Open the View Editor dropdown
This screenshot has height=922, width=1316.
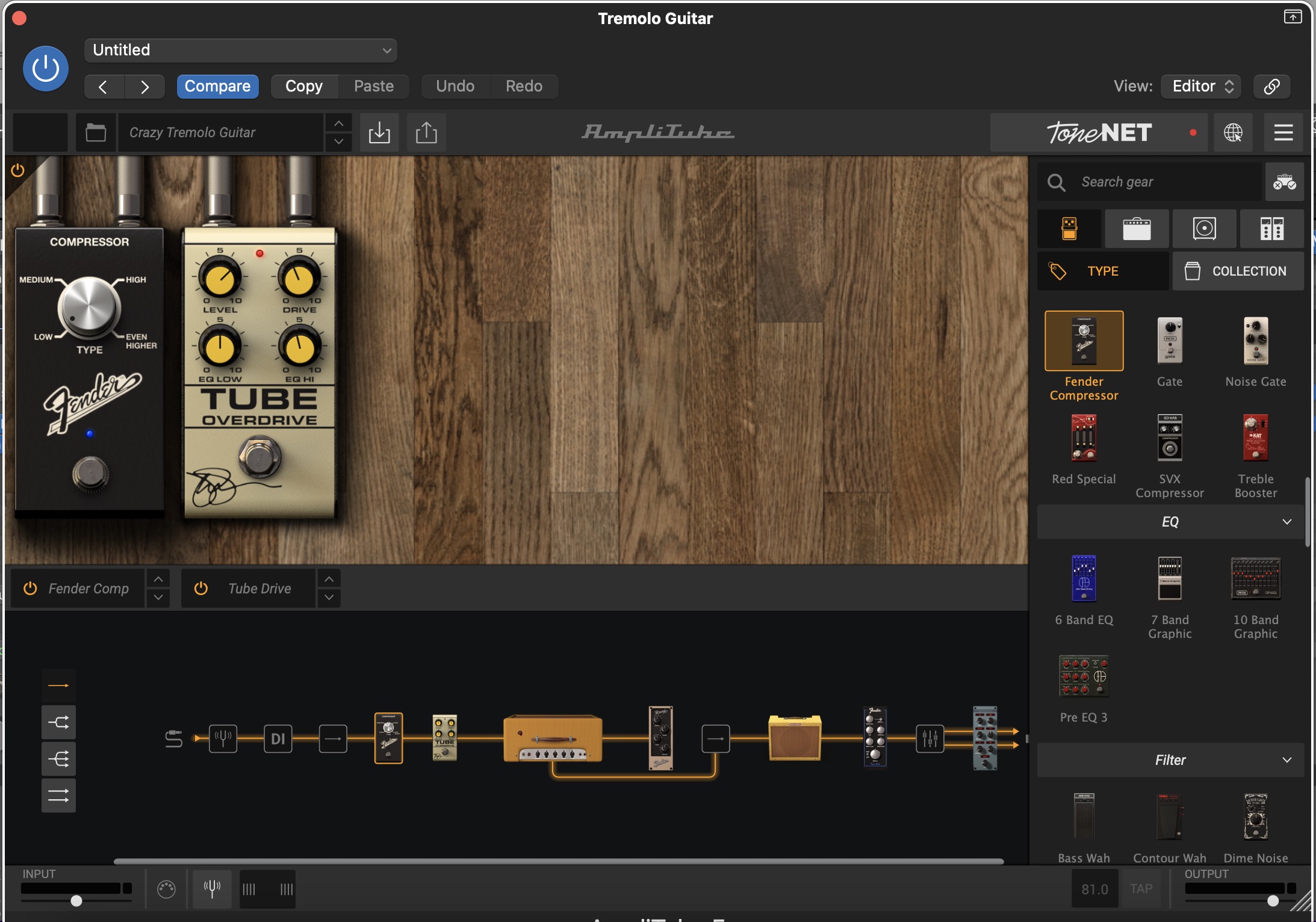(x=1201, y=86)
